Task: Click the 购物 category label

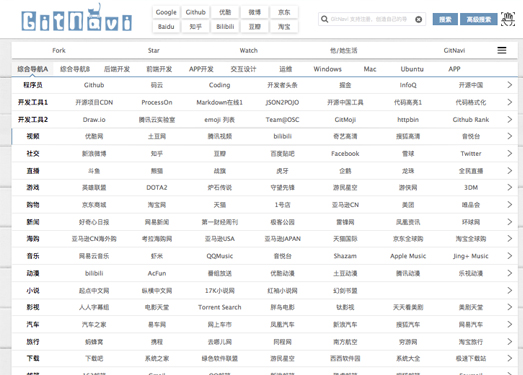Action: [x=33, y=205]
